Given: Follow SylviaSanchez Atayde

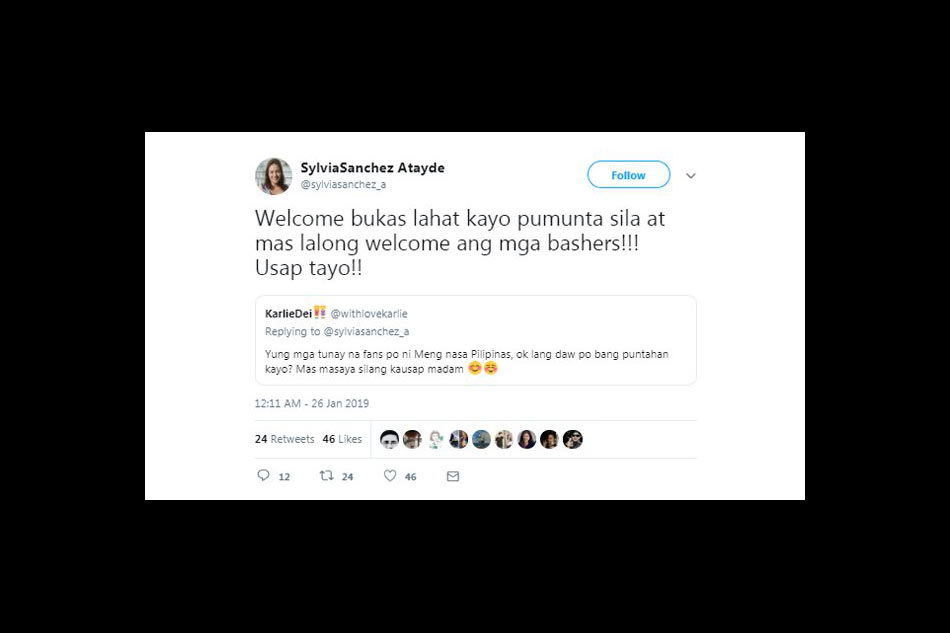Looking at the screenshot, I should (x=628, y=174).
